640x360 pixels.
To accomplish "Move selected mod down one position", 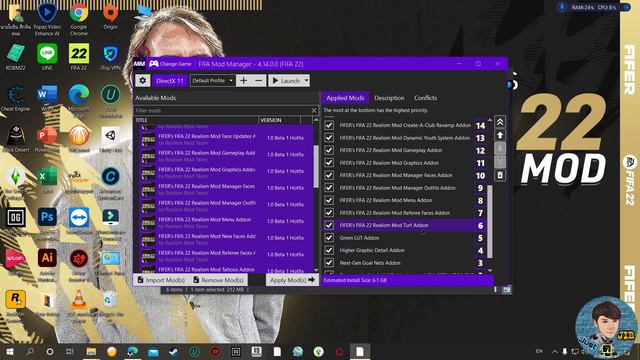I will [x=500, y=148].
